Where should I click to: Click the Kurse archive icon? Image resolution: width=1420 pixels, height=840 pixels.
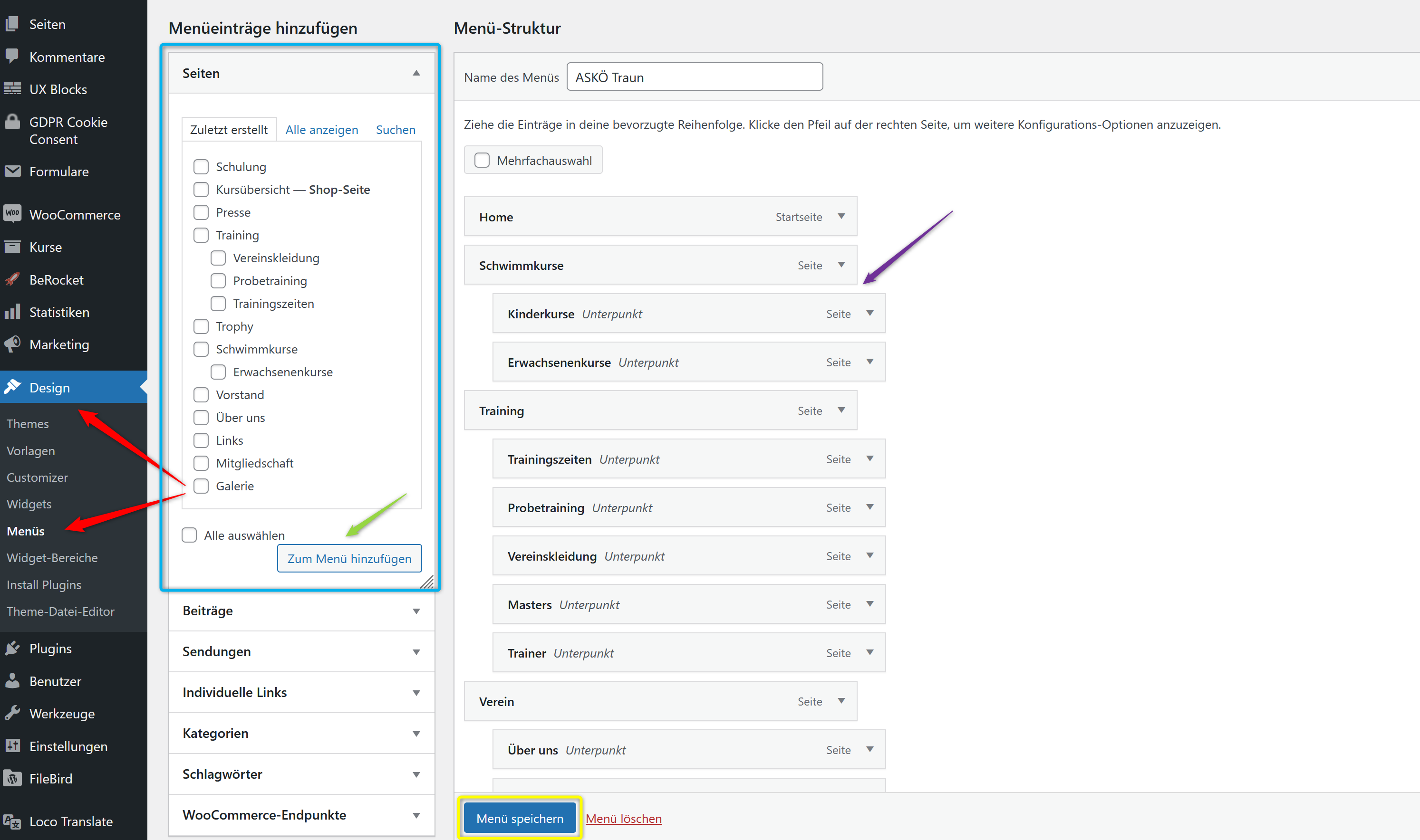click(12, 247)
